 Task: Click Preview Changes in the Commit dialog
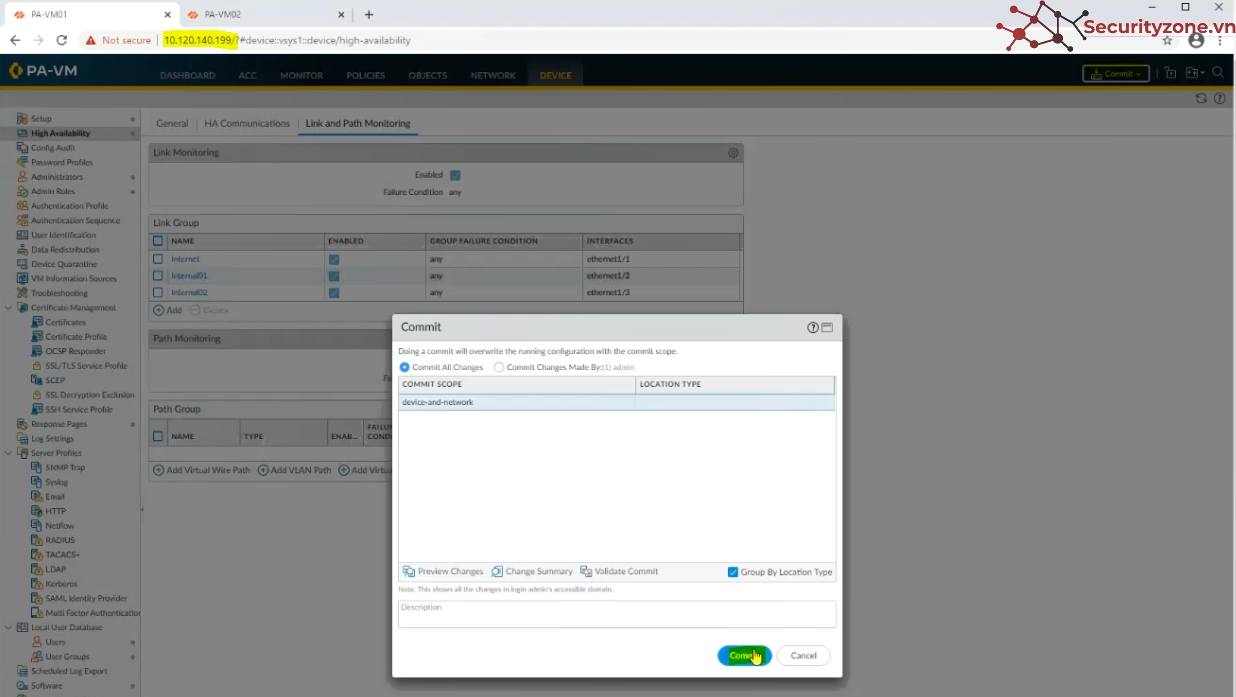pyautogui.click(x=443, y=572)
